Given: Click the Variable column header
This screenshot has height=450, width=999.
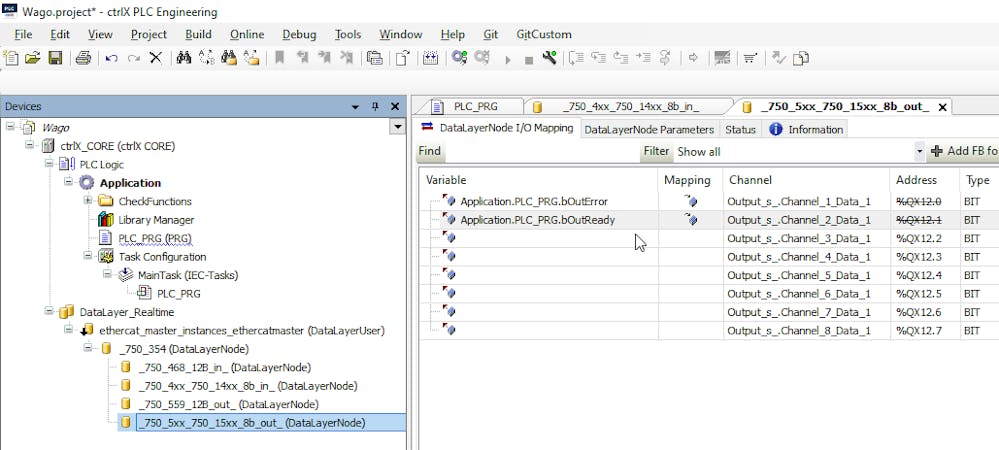Looking at the screenshot, I should pos(538,180).
